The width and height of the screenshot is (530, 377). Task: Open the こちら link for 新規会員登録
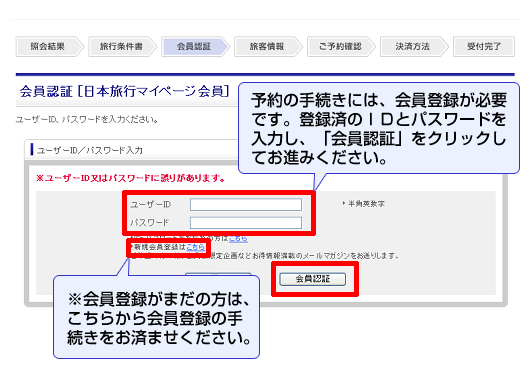196,247
